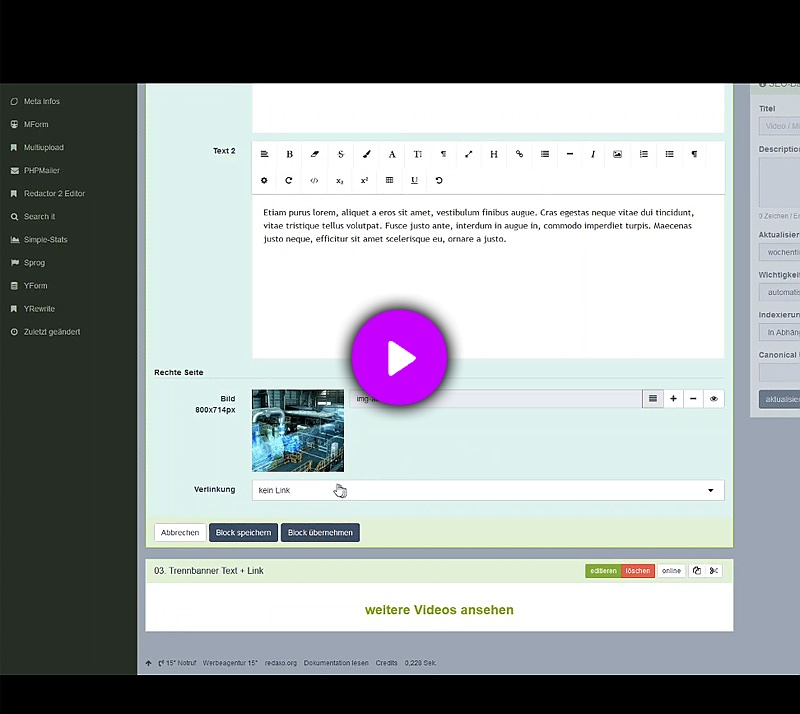Click the scissors cut icon on Trennbanner block
This screenshot has height=714, width=800.
click(x=714, y=571)
